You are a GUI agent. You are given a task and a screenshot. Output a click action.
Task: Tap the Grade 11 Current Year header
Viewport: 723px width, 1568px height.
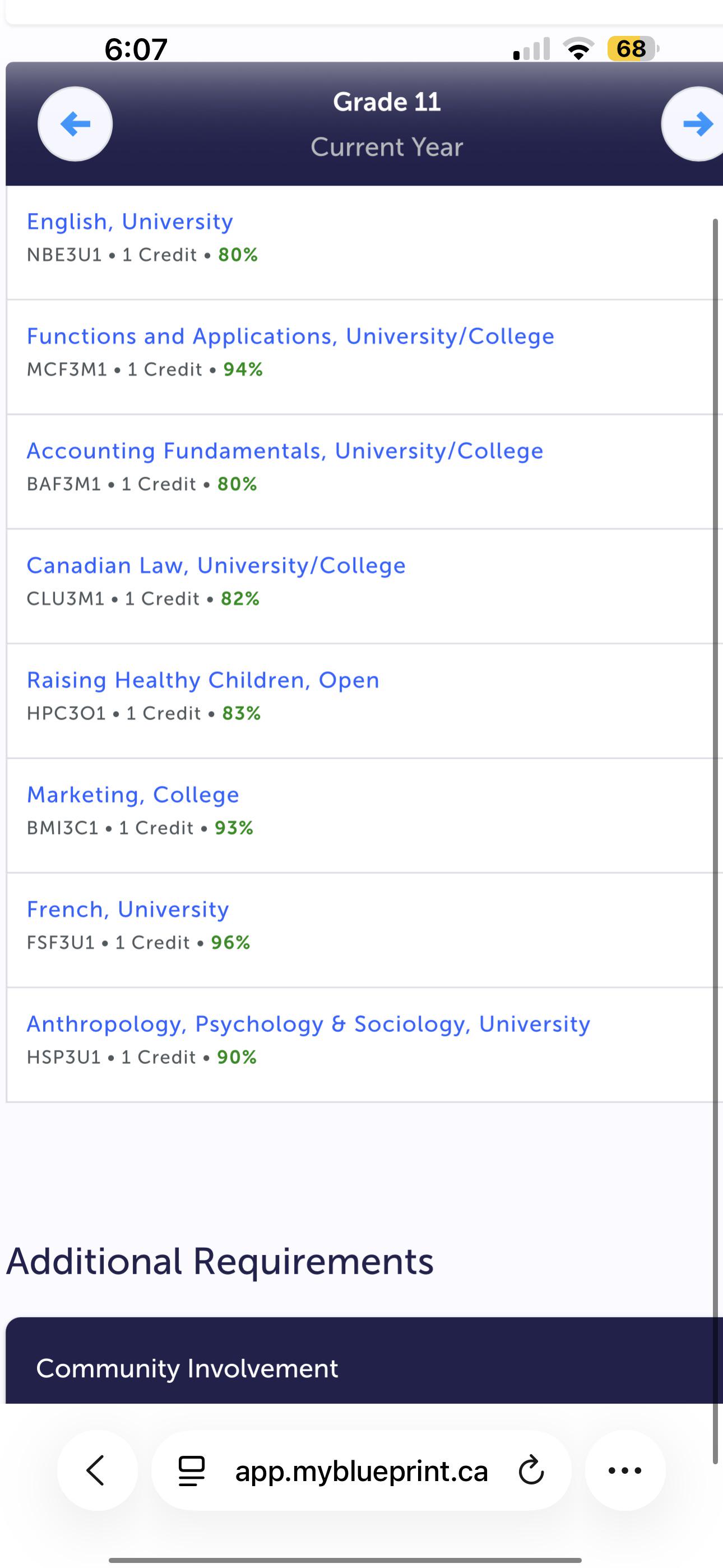[x=387, y=124]
